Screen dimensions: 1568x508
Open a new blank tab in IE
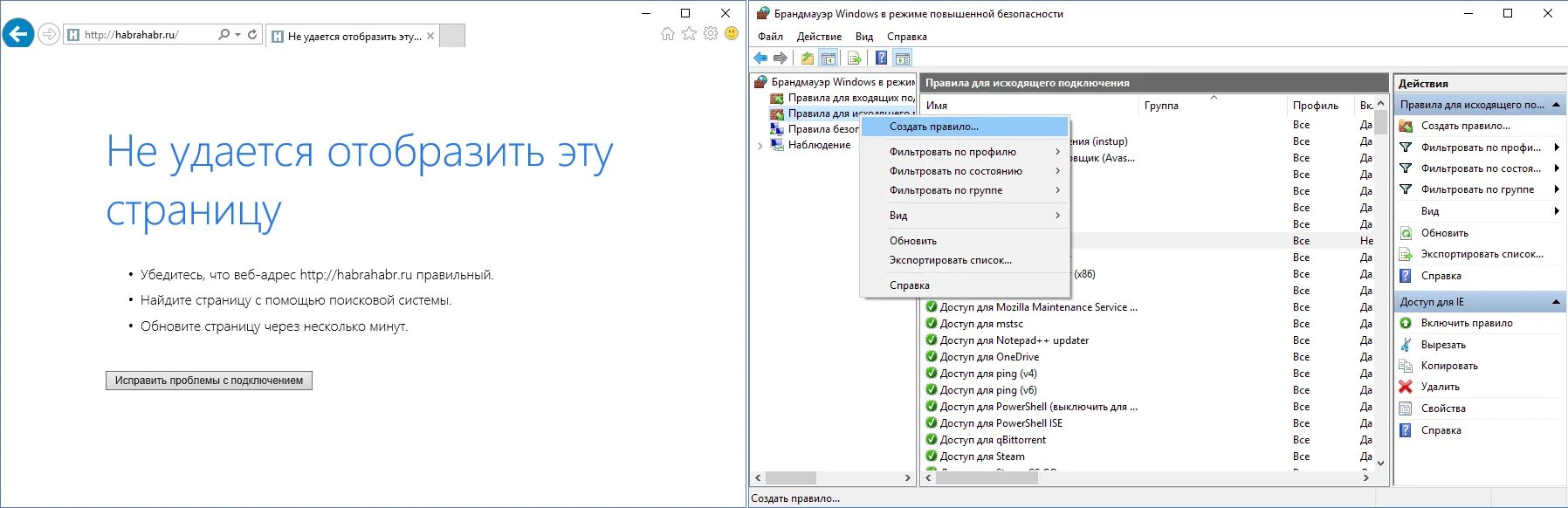[452, 36]
